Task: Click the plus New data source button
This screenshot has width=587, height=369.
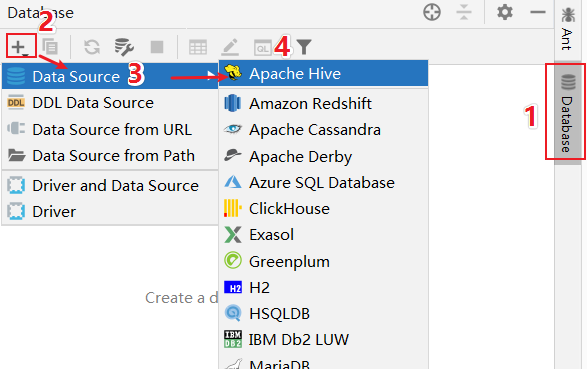Action: pyautogui.click(x=20, y=47)
